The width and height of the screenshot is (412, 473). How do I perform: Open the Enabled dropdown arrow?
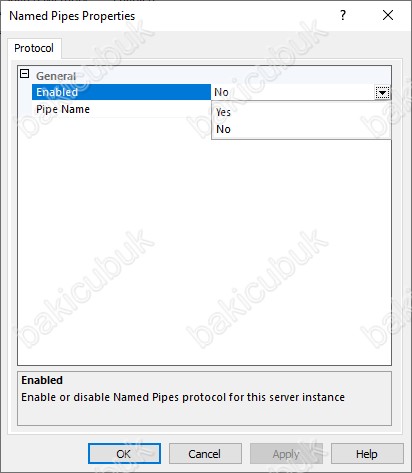pyautogui.click(x=382, y=92)
